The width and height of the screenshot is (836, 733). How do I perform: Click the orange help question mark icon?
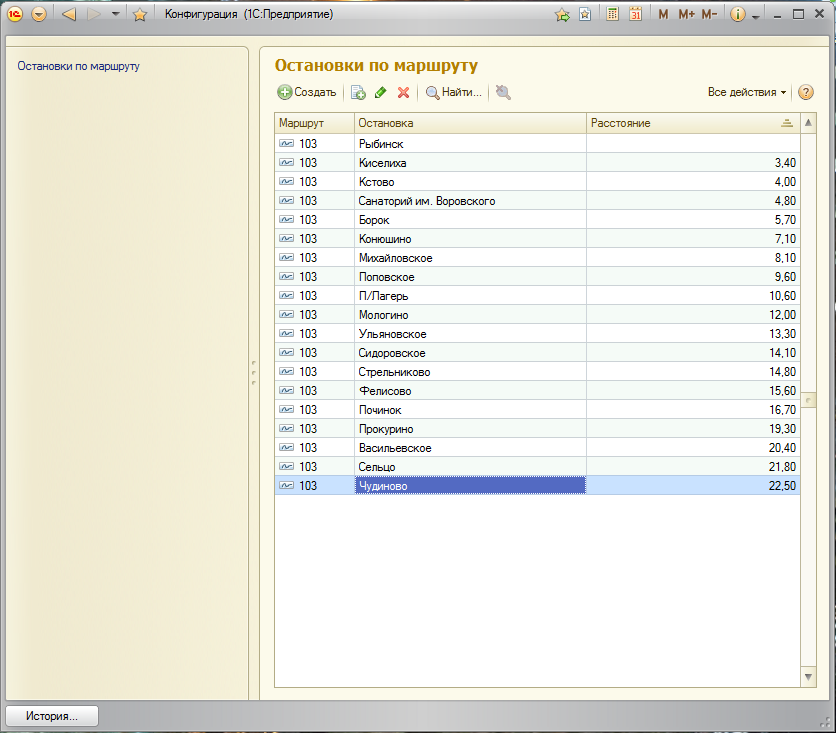tap(806, 92)
